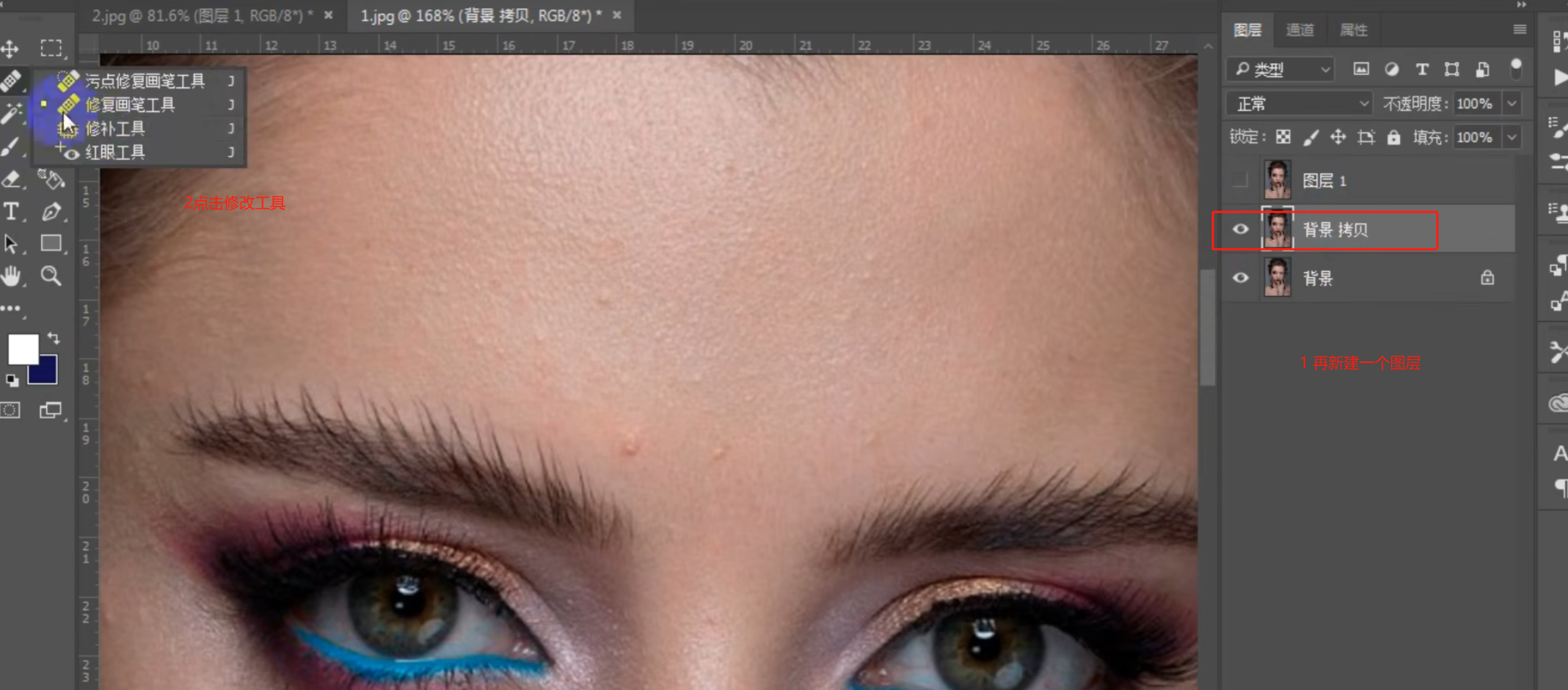The image size is (1568, 690).
Task: Select the Healing Brush tool in toolbar
Action: [x=10, y=81]
